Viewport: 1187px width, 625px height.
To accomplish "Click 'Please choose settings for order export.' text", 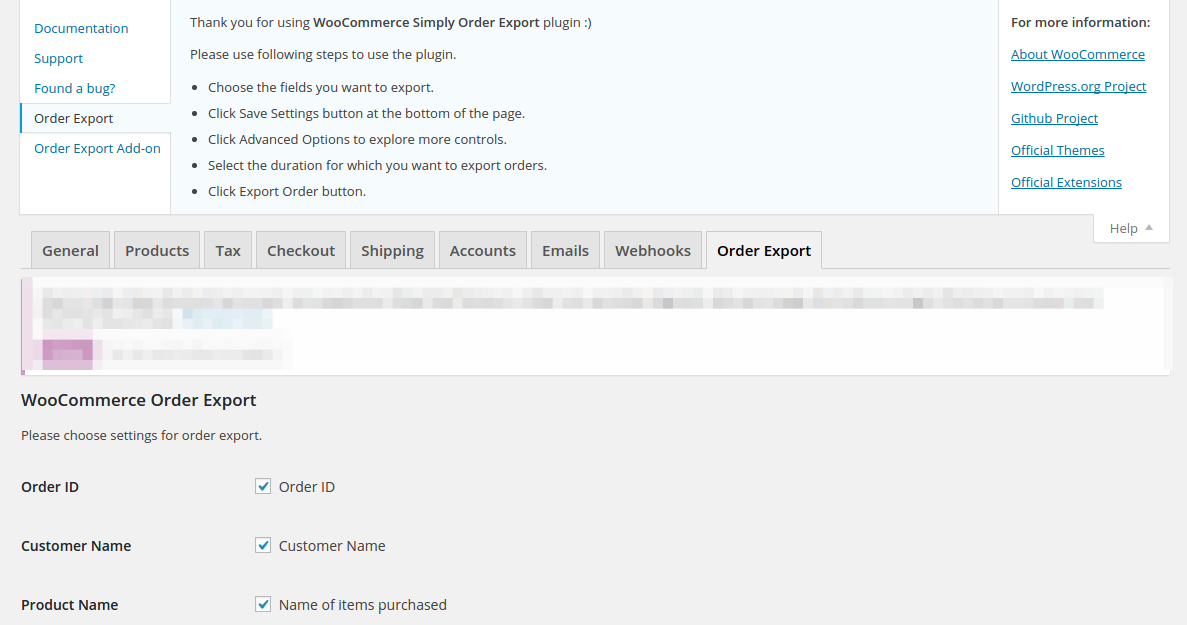I will (142, 436).
